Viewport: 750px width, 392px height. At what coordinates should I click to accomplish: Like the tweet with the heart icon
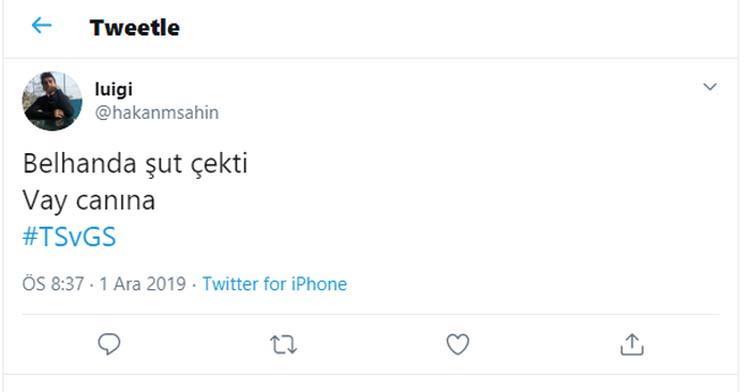458,344
